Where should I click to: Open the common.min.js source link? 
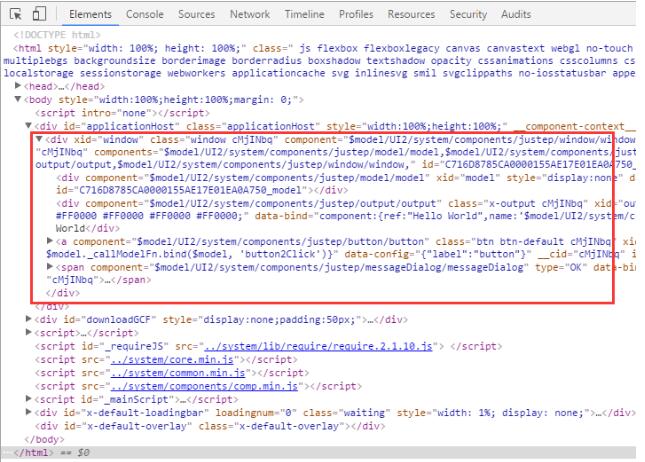coord(178,373)
